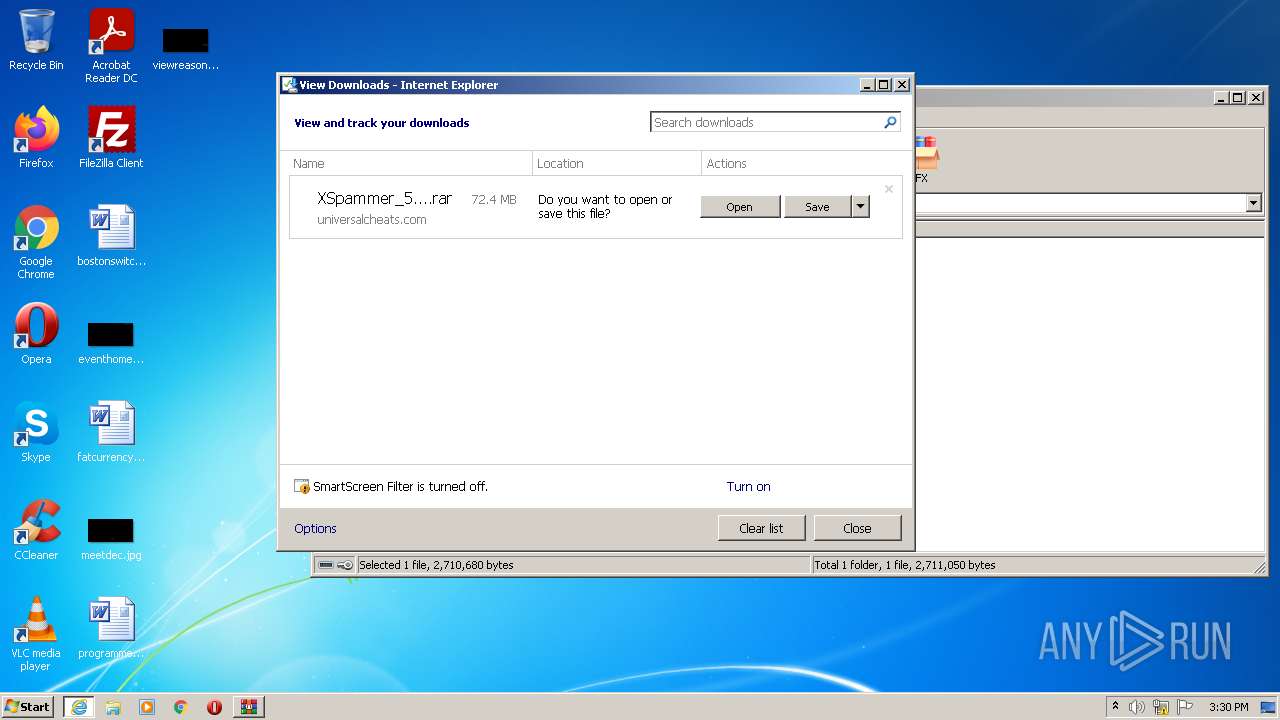This screenshot has width=1280, height=720.
Task: Maximize the View Downloads window
Action: (884, 85)
